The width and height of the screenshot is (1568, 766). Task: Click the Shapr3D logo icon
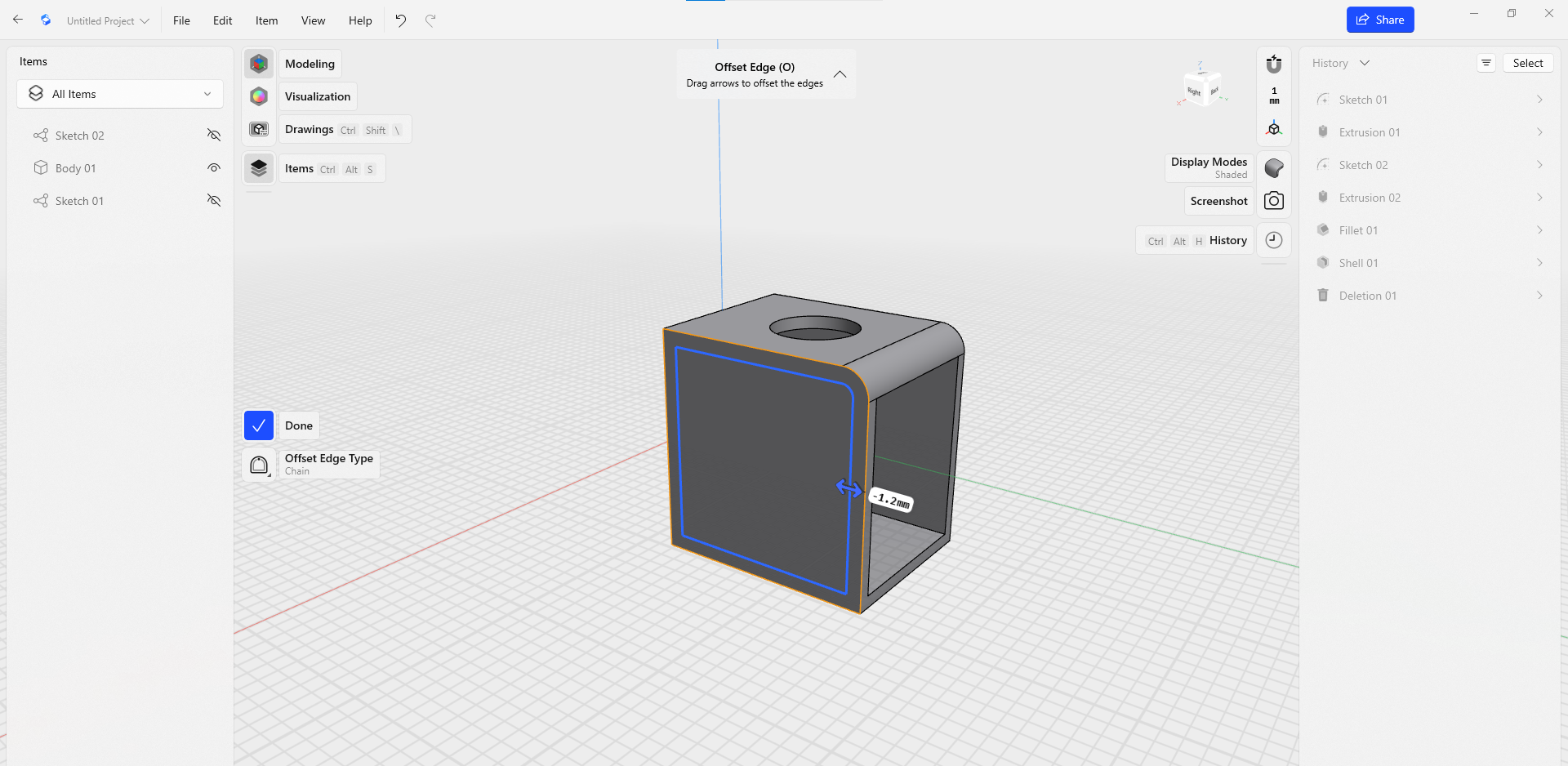coord(46,20)
